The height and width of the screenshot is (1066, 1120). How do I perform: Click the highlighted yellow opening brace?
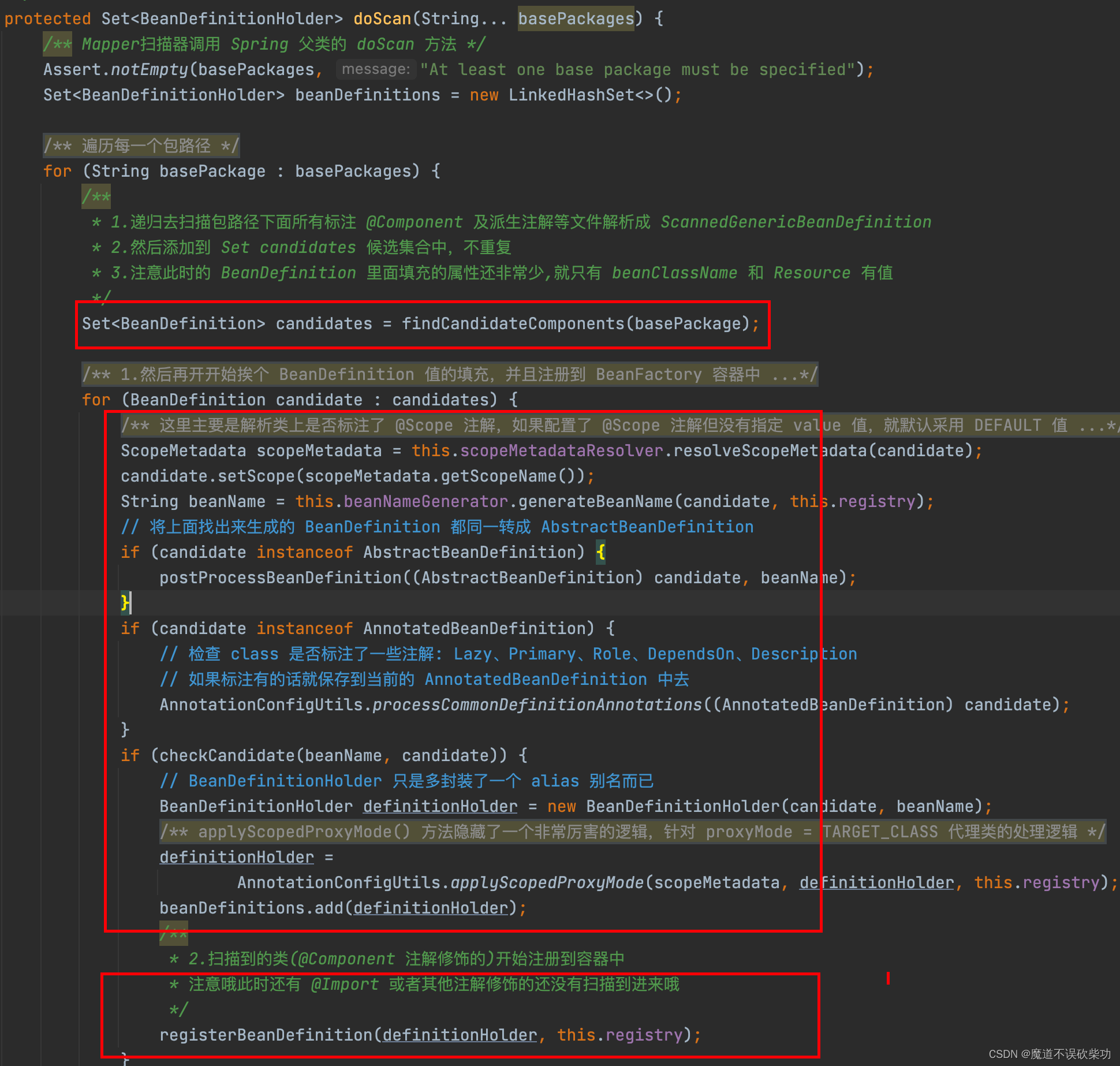[x=601, y=552]
